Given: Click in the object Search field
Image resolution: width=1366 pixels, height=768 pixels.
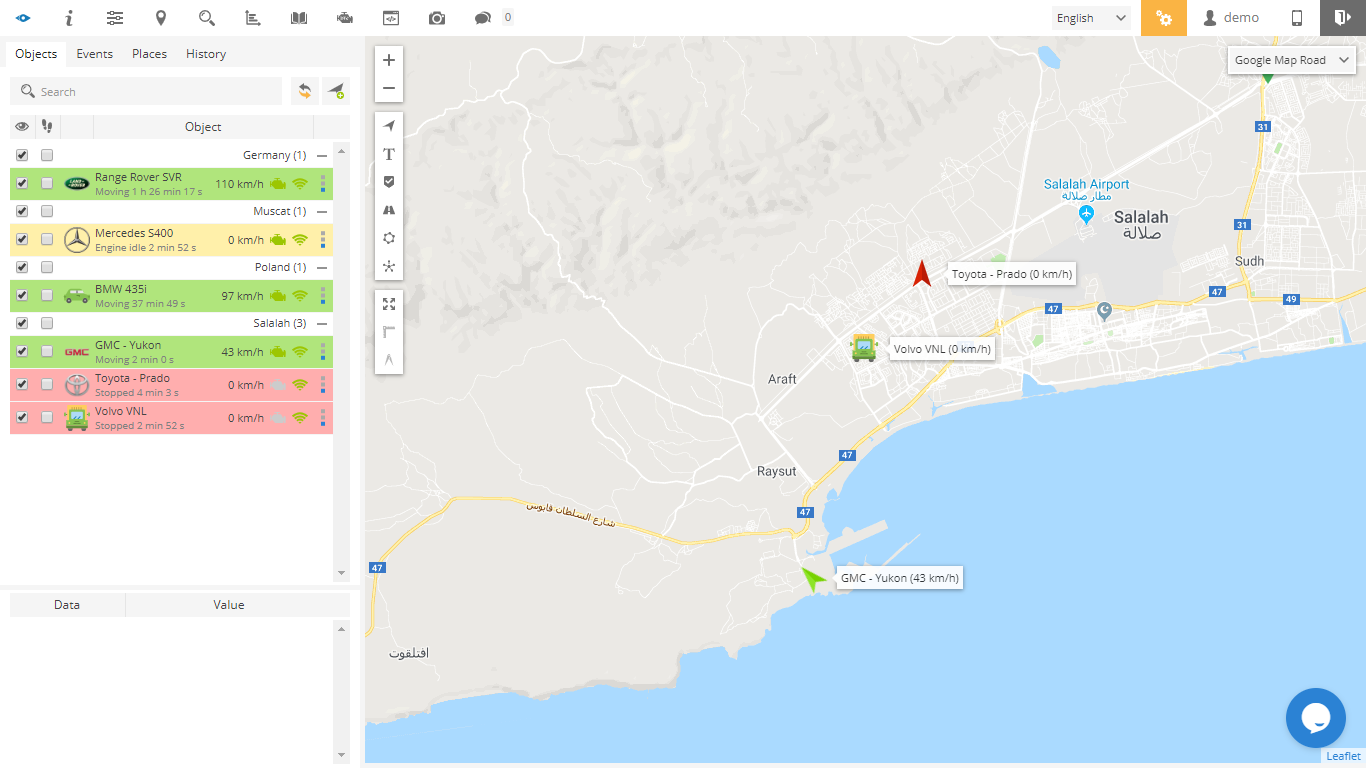Looking at the screenshot, I should coord(146,91).
